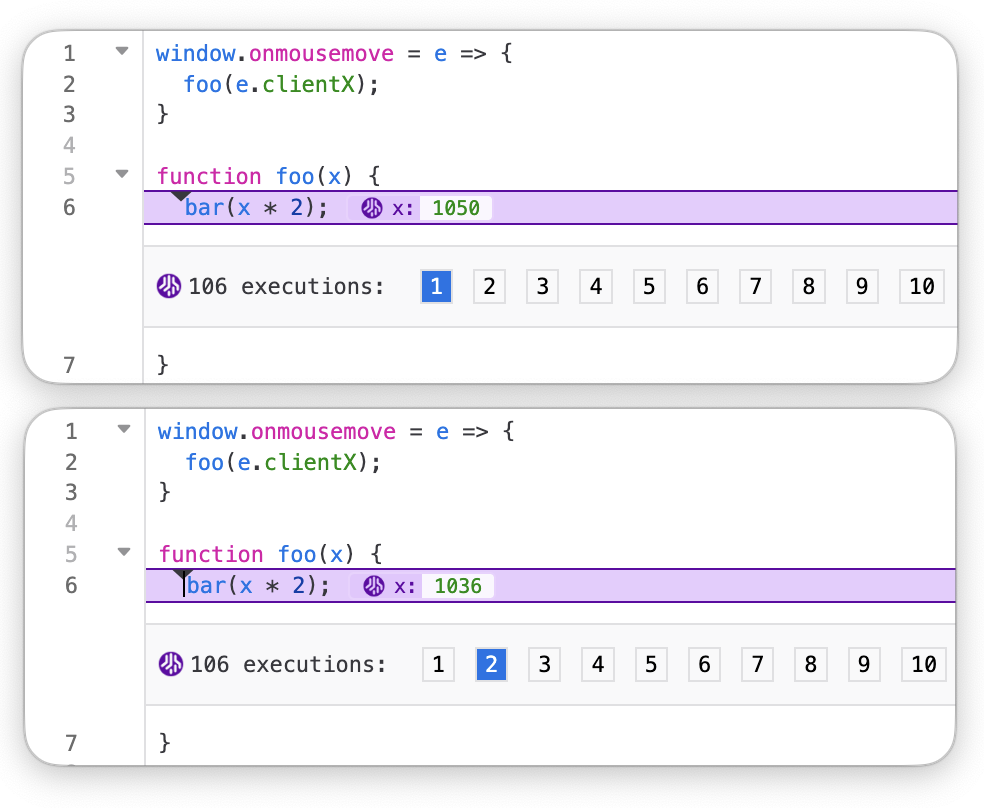Select execution 10 in the top panel
The width and height of the screenshot is (984, 808).
(x=921, y=287)
